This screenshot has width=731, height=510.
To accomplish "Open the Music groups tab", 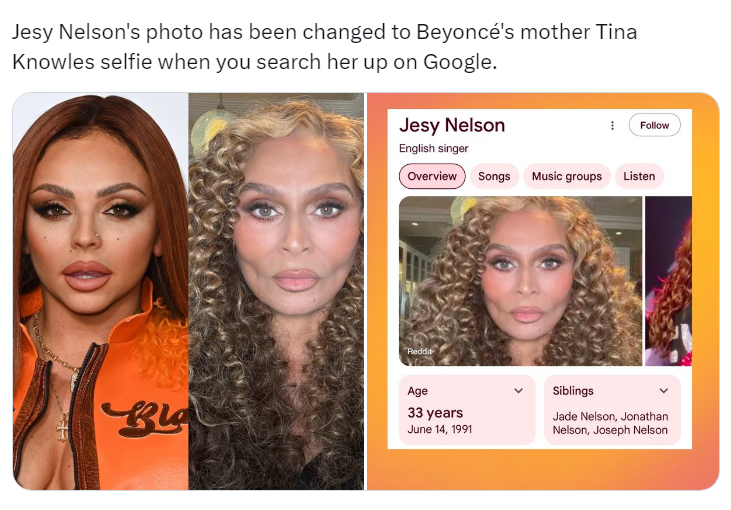I will click(566, 176).
